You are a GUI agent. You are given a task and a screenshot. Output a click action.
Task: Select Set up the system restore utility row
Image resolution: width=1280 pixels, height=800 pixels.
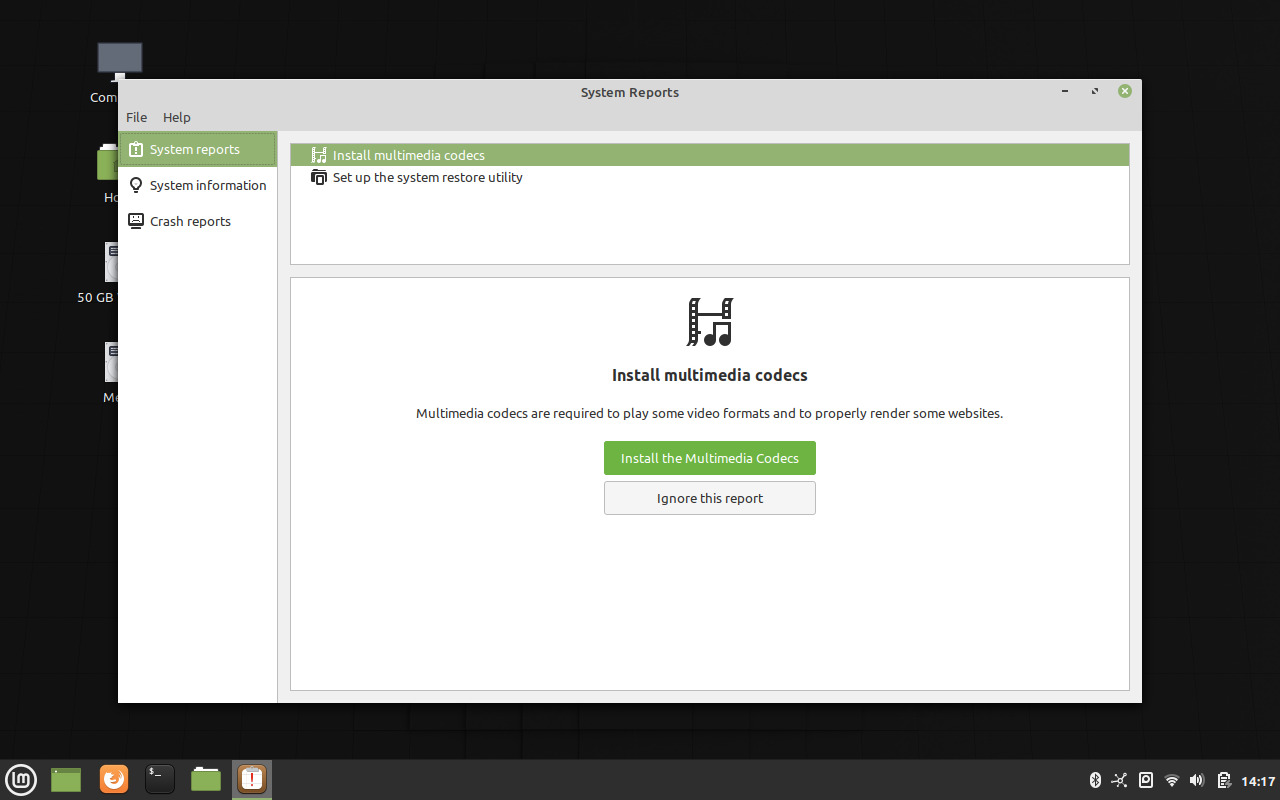[x=709, y=177]
